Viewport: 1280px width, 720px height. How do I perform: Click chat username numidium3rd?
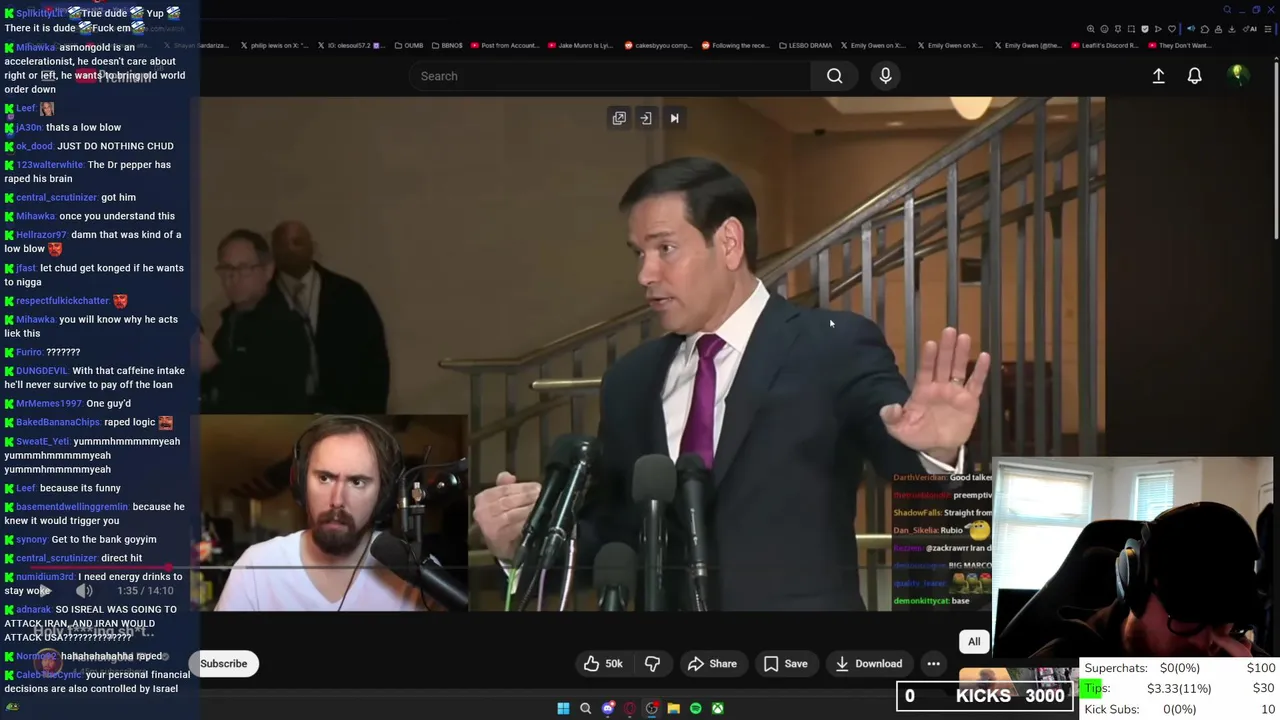coord(45,577)
